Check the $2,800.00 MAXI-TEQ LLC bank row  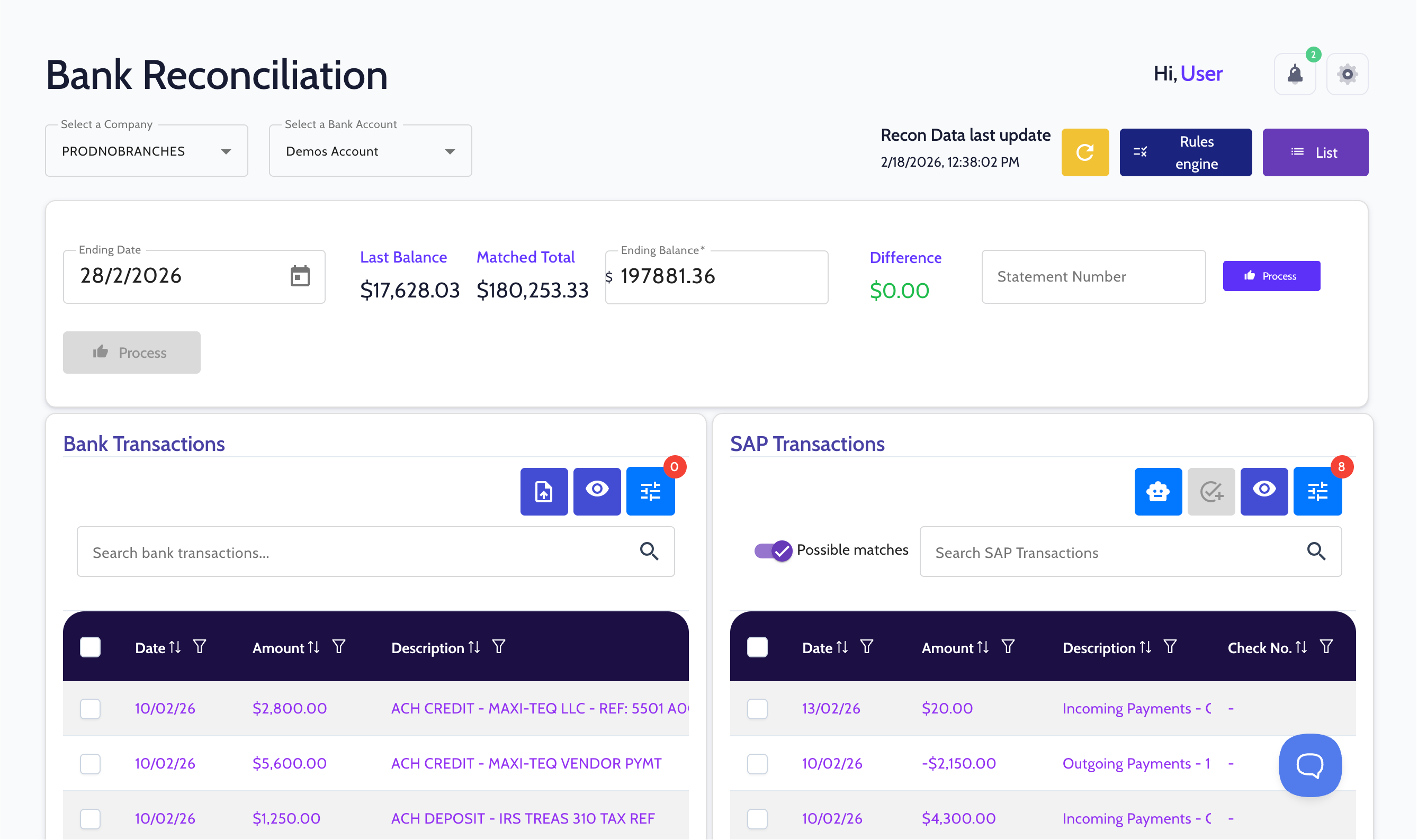pyautogui.click(x=90, y=709)
